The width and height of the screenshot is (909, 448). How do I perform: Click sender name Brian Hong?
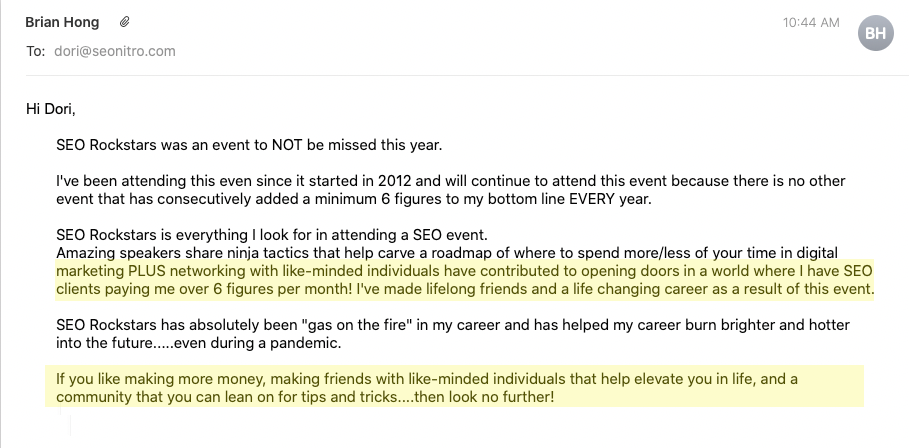62,21
